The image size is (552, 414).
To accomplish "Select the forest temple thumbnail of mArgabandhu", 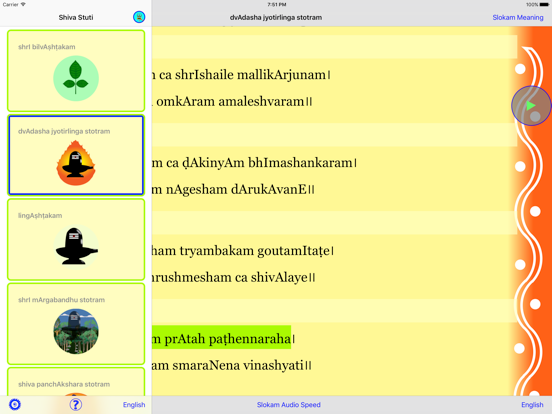I will (76, 331).
